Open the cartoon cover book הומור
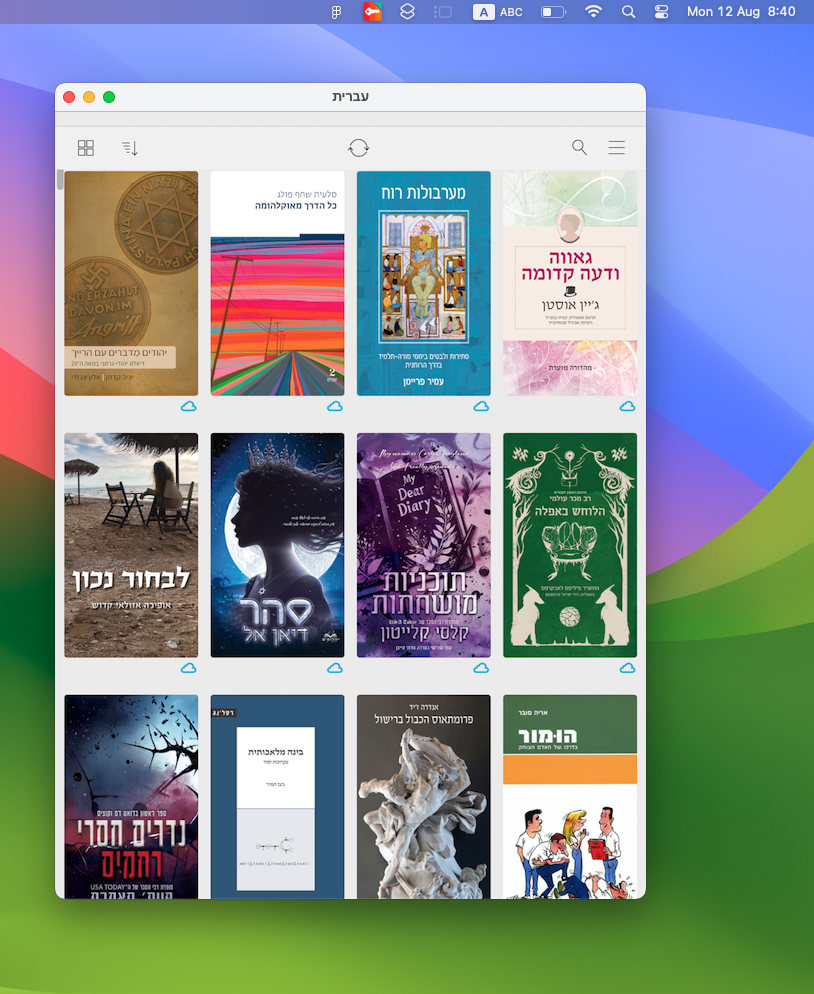The height and width of the screenshot is (994, 814). click(x=570, y=797)
